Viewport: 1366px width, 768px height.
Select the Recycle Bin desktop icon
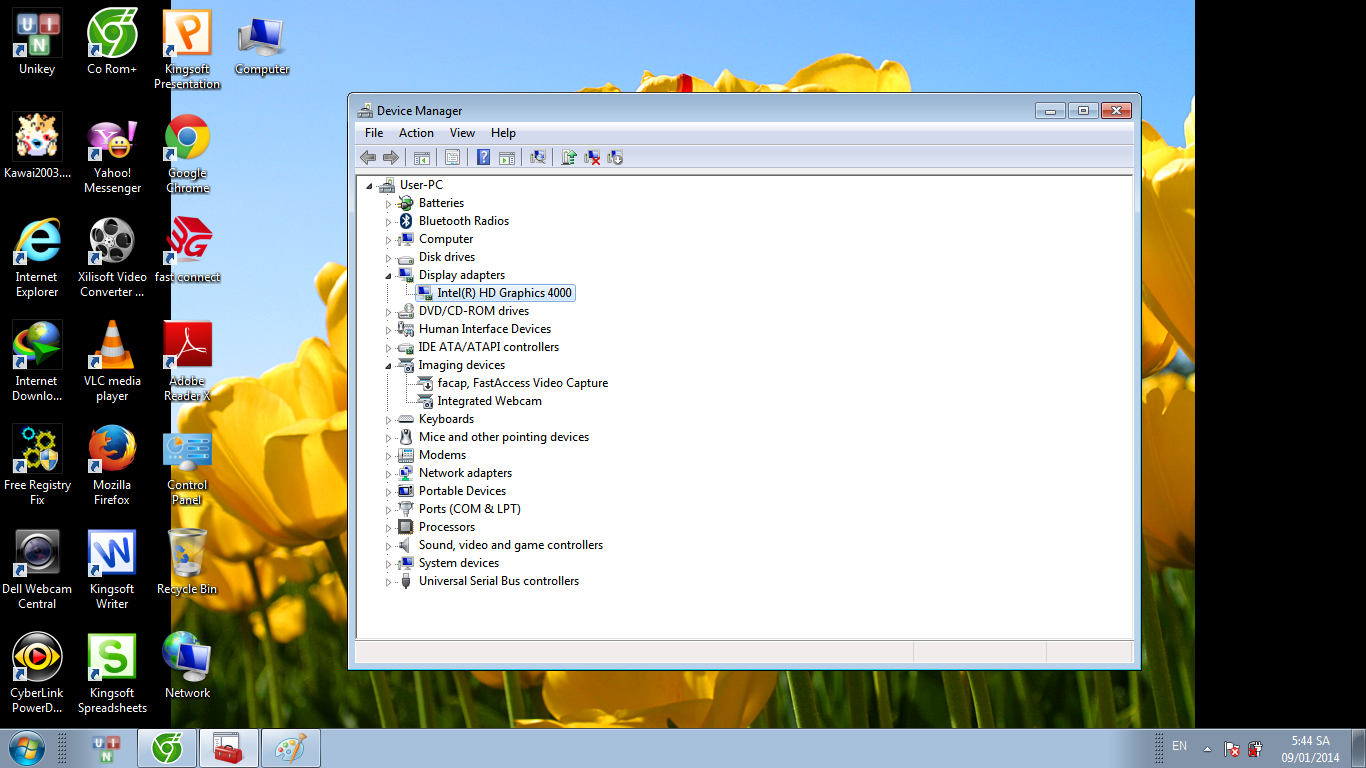coord(187,563)
